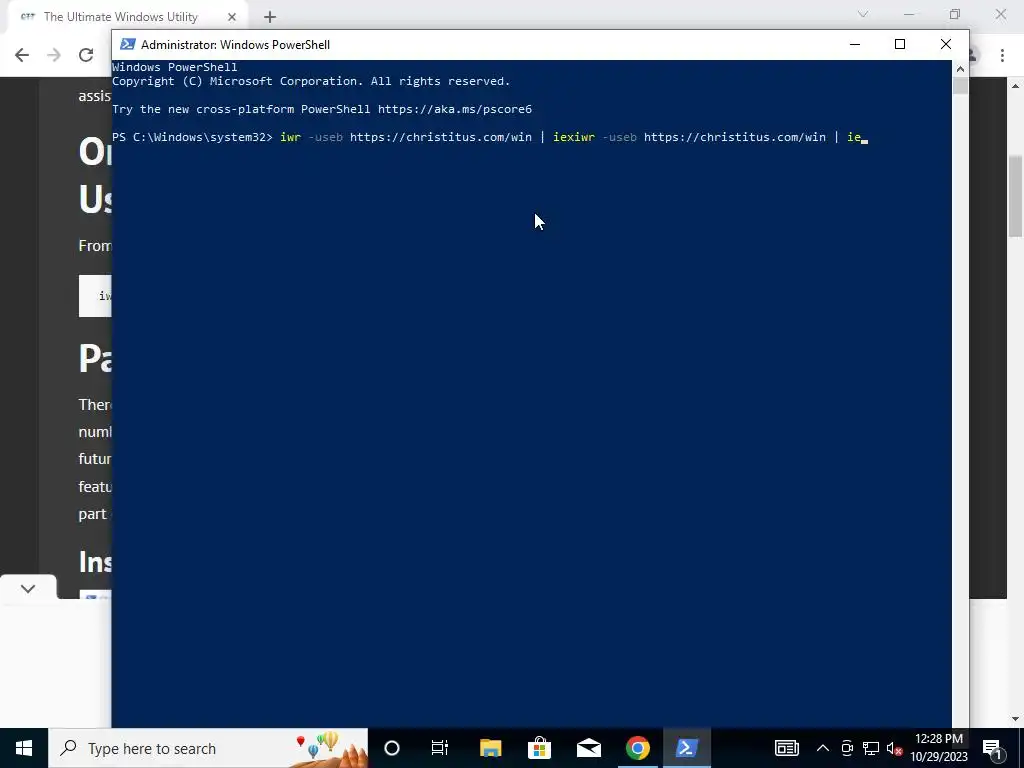The image size is (1024, 768).
Task: Open Chrome tab search dropdown
Action: 863,14
